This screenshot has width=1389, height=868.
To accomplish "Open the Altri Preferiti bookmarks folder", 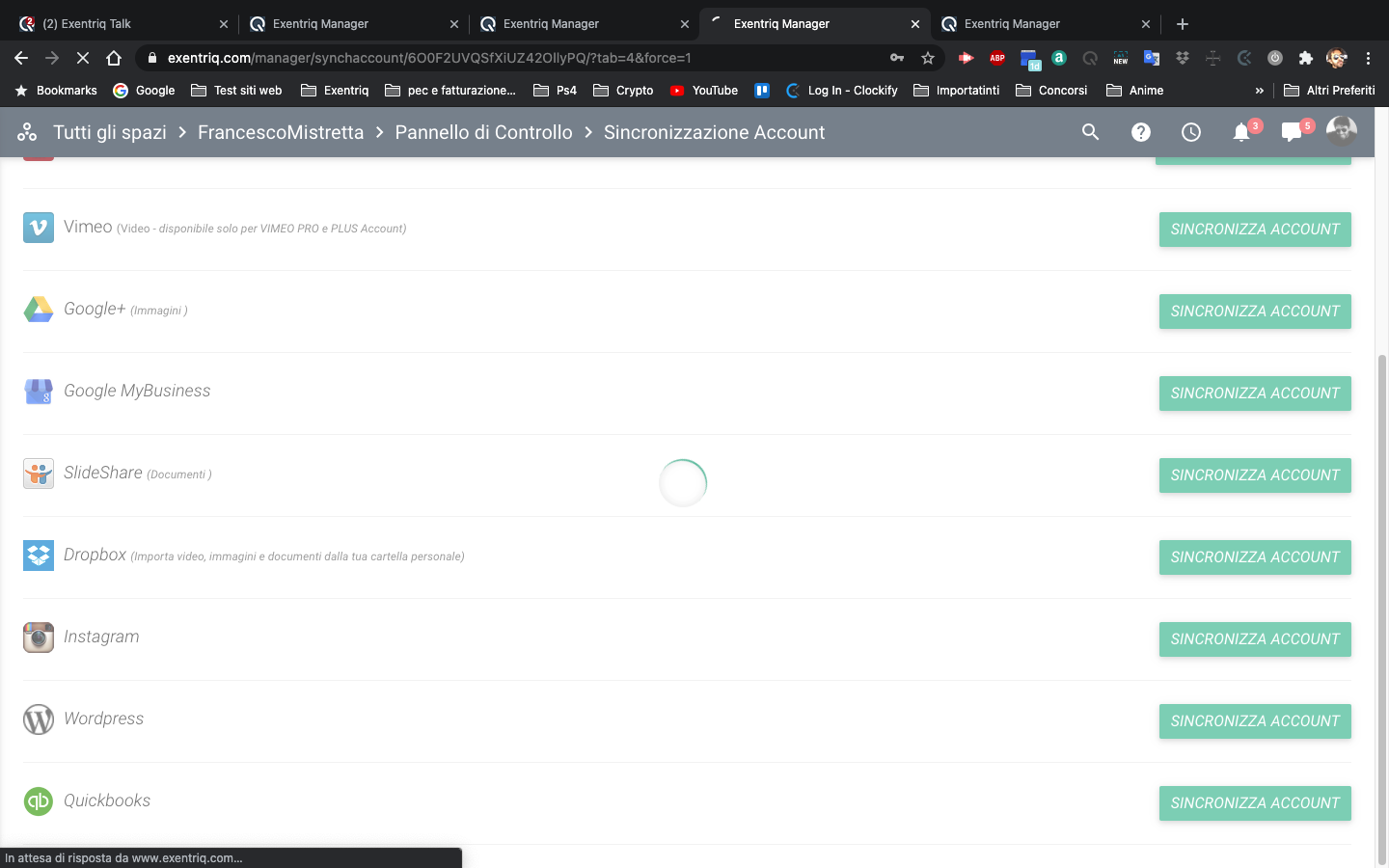I will (x=1329, y=91).
